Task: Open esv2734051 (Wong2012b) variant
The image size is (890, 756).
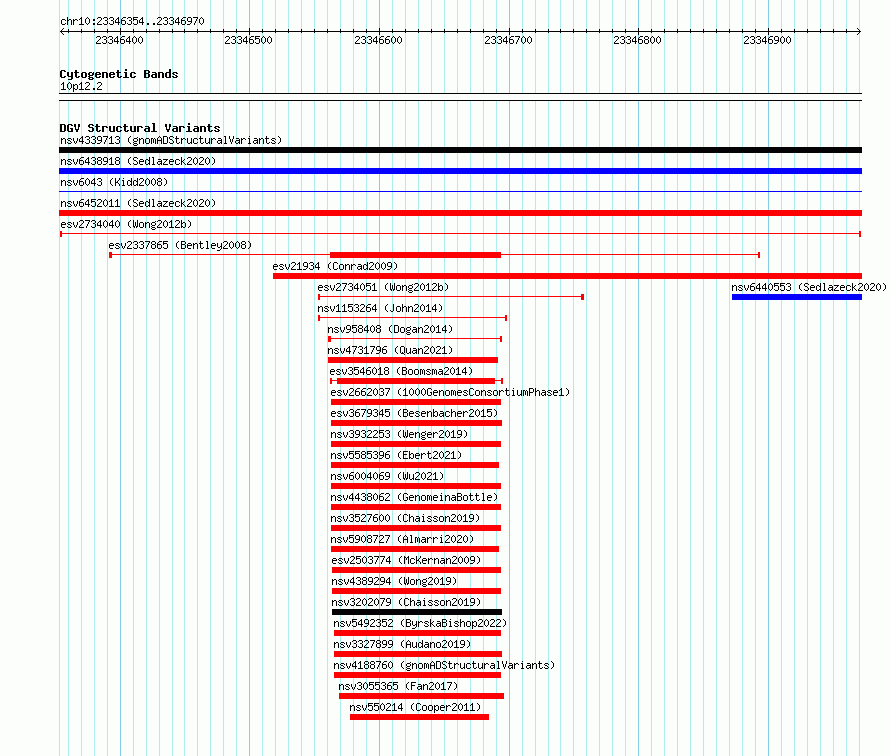Action: pyautogui.click(x=383, y=287)
